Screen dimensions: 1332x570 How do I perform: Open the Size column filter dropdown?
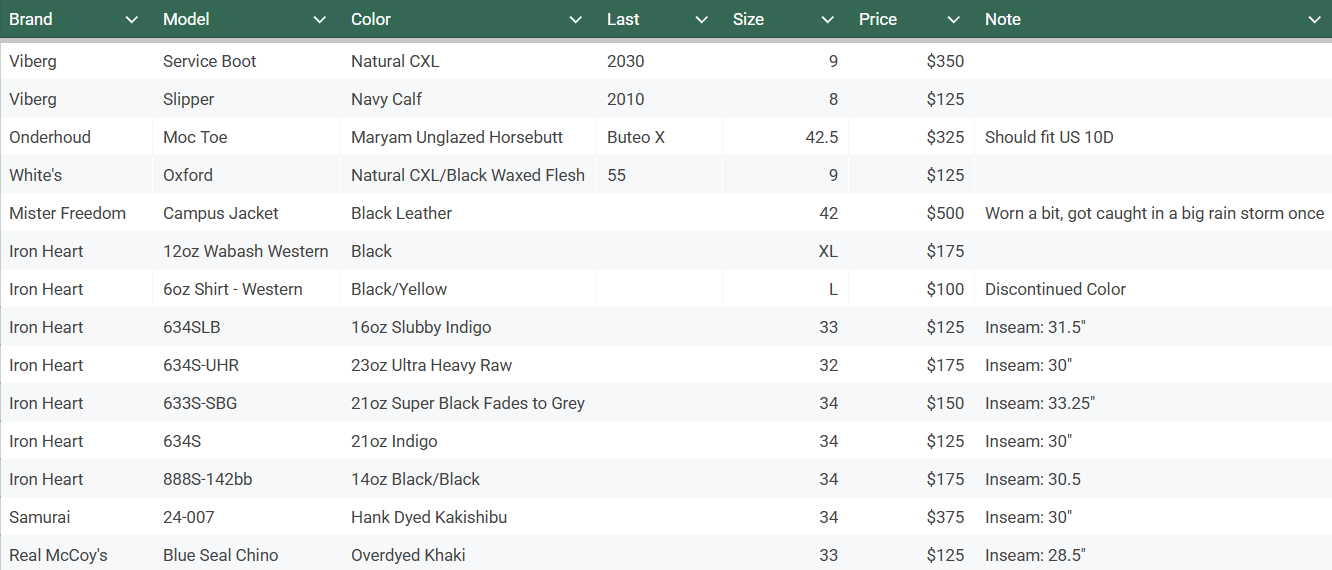coord(827,20)
